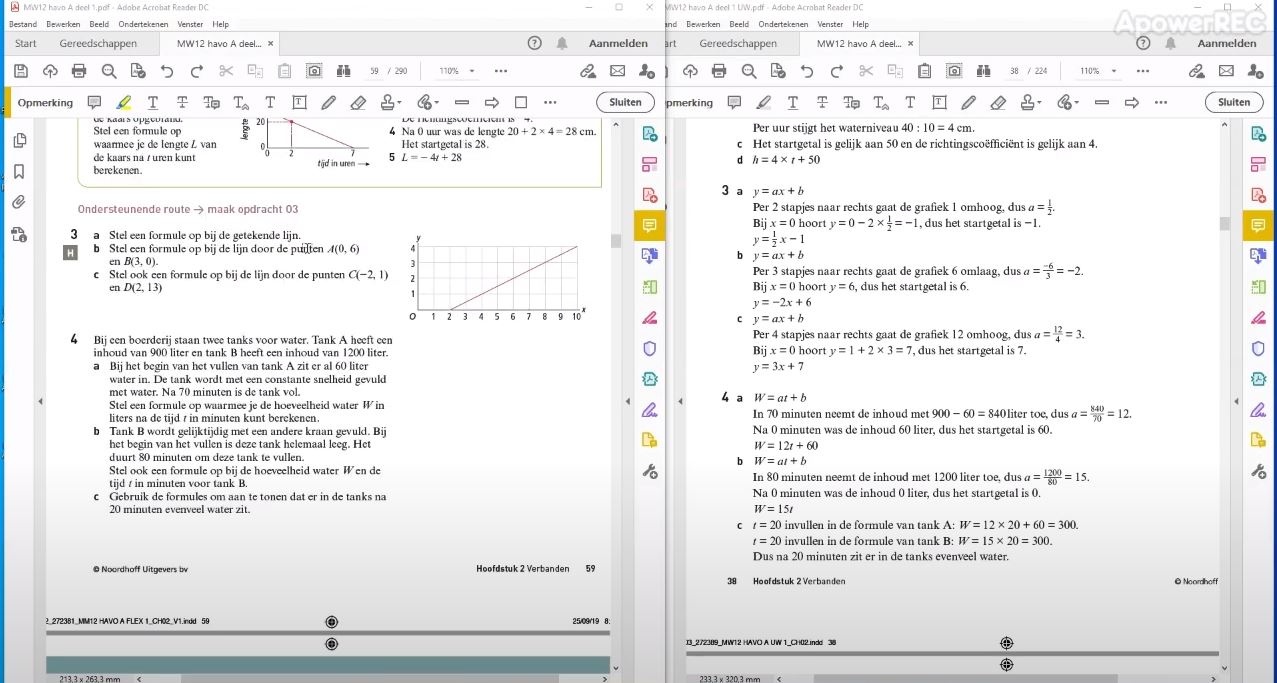This screenshot has height=683, width=1277.
Task: Switch to Start tab in left window
Action: point(26,43)
